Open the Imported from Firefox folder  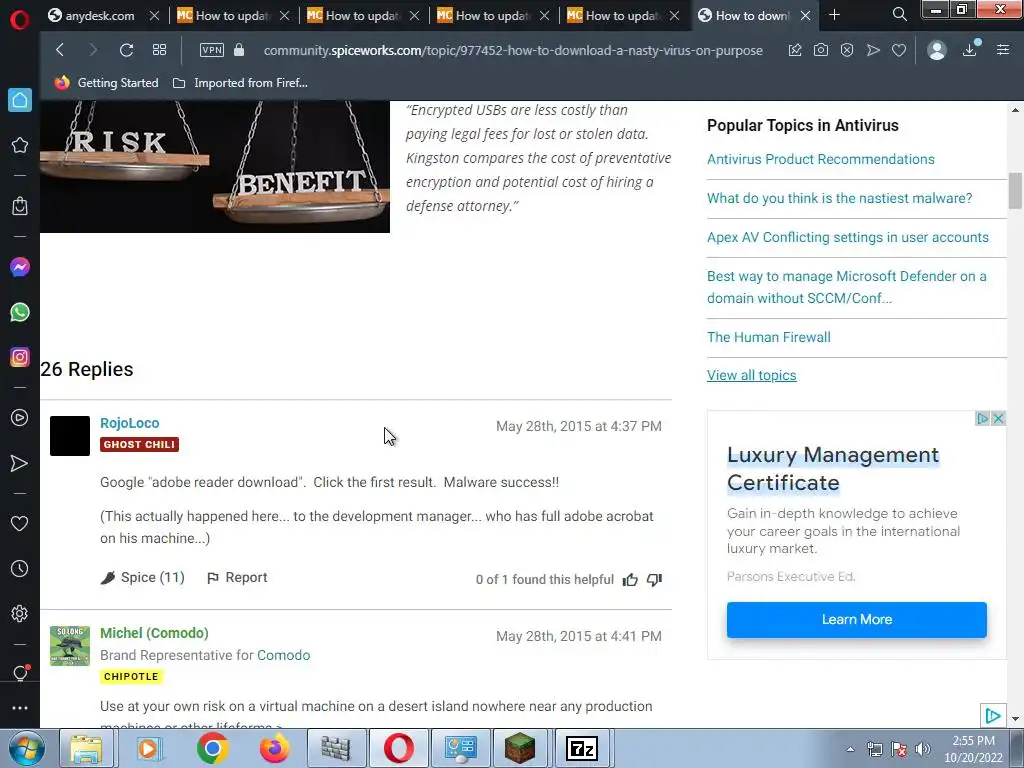coord(240,83)
